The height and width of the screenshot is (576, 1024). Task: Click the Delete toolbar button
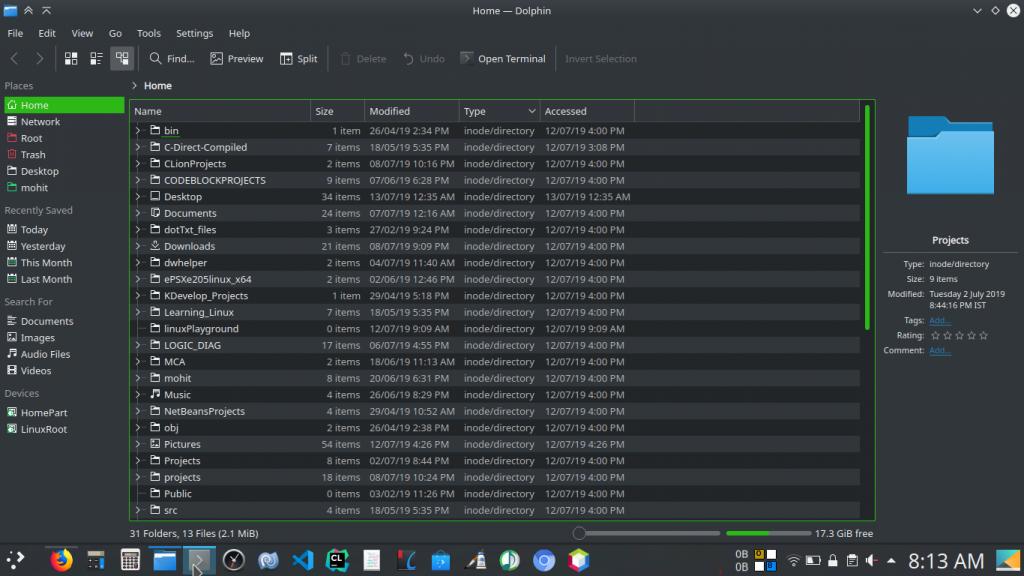[x=363, y=59]
